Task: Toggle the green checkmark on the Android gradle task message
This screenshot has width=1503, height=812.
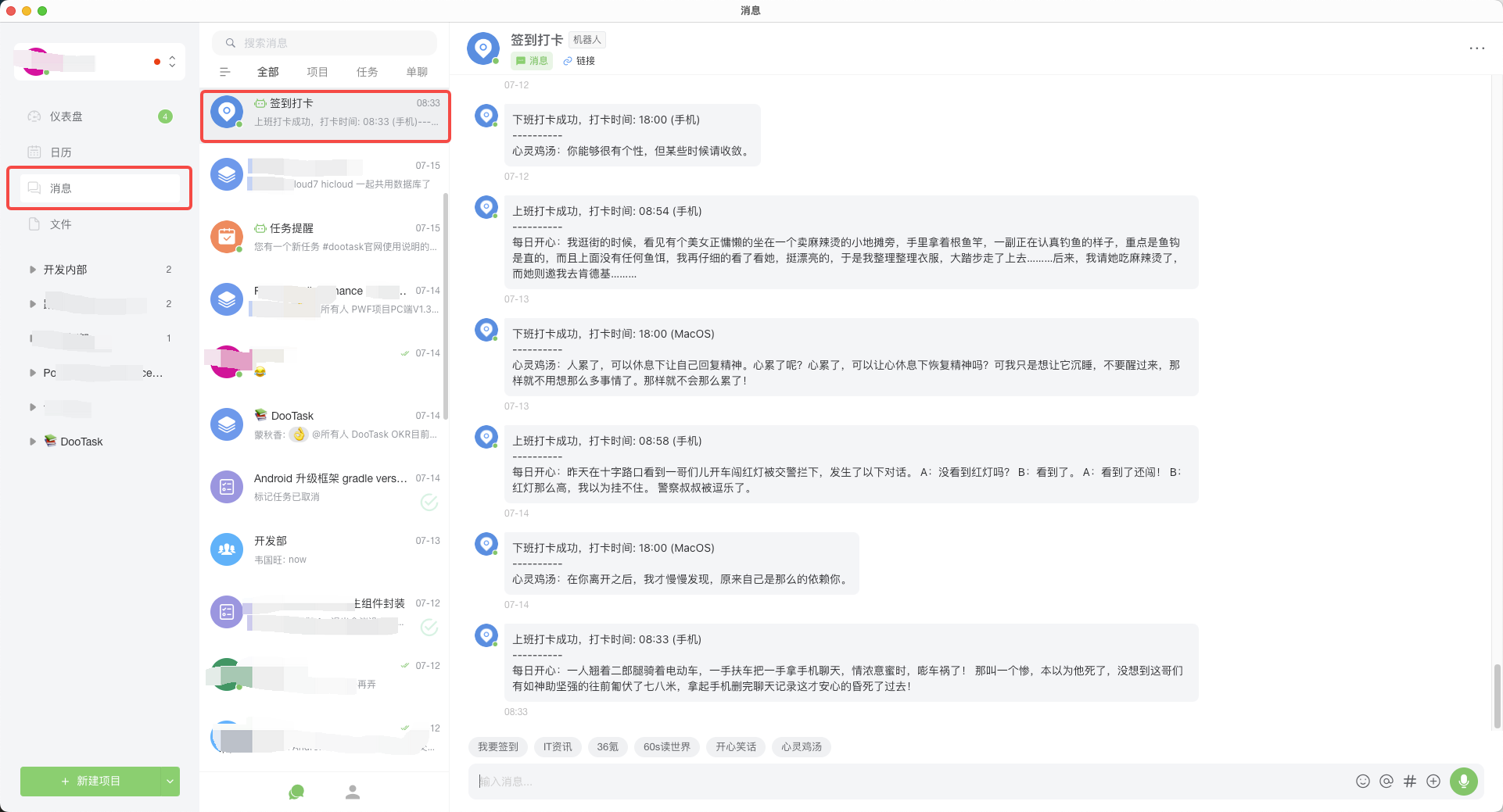Action: coord(429,503)
